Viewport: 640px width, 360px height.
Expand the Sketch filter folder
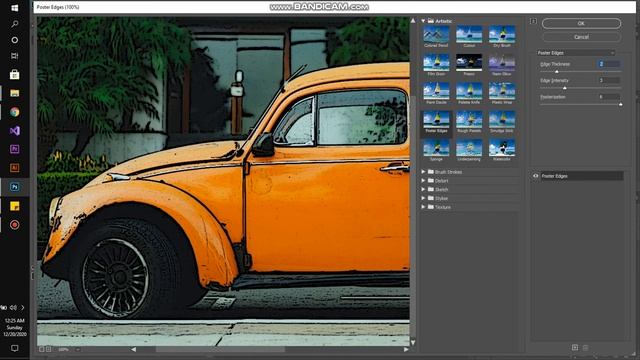(423, 189)
